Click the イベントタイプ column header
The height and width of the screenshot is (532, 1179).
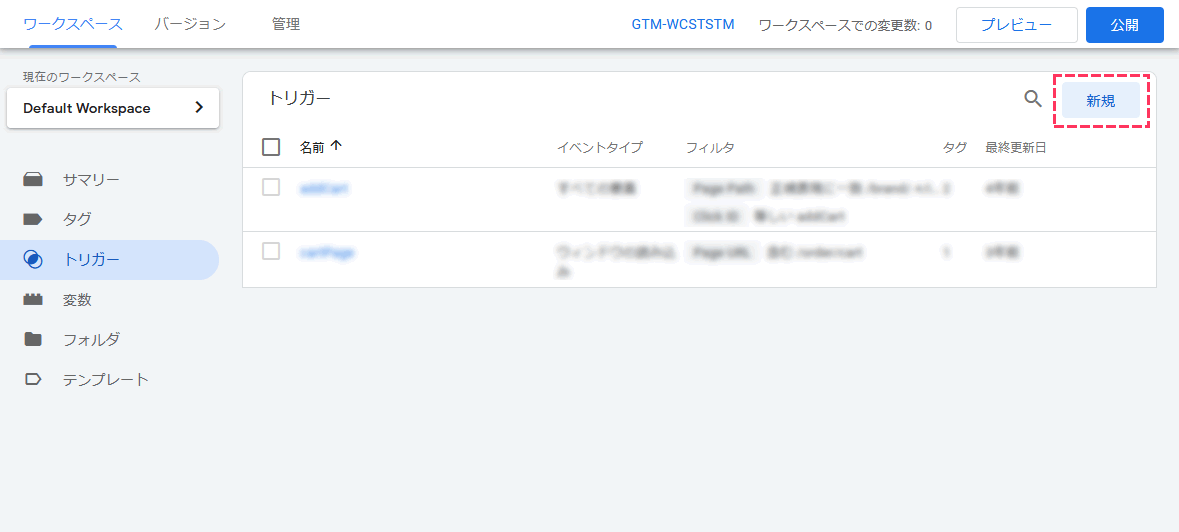click(599, 147)
